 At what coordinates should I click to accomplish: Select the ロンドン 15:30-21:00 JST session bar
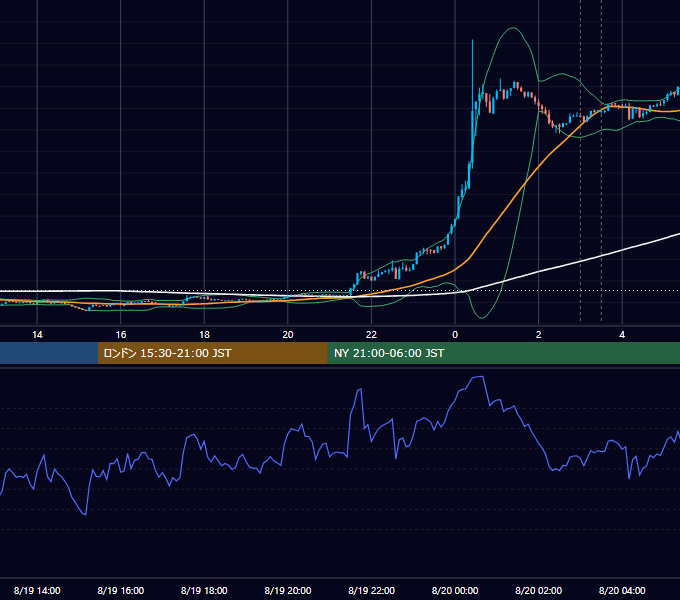coord(212,353)
